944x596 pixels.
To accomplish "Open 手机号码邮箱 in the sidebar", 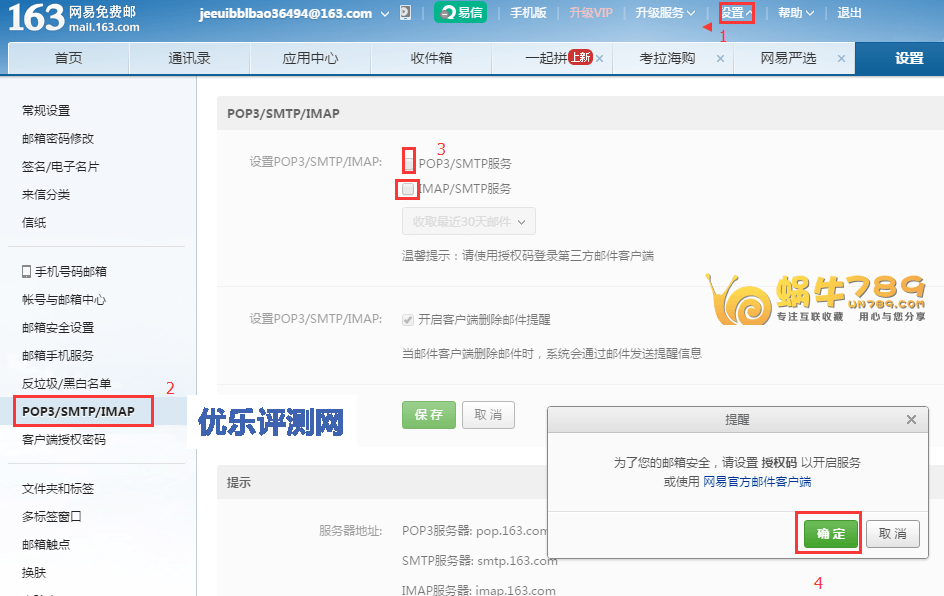I will pyautogui.click(x=64, y=272).
